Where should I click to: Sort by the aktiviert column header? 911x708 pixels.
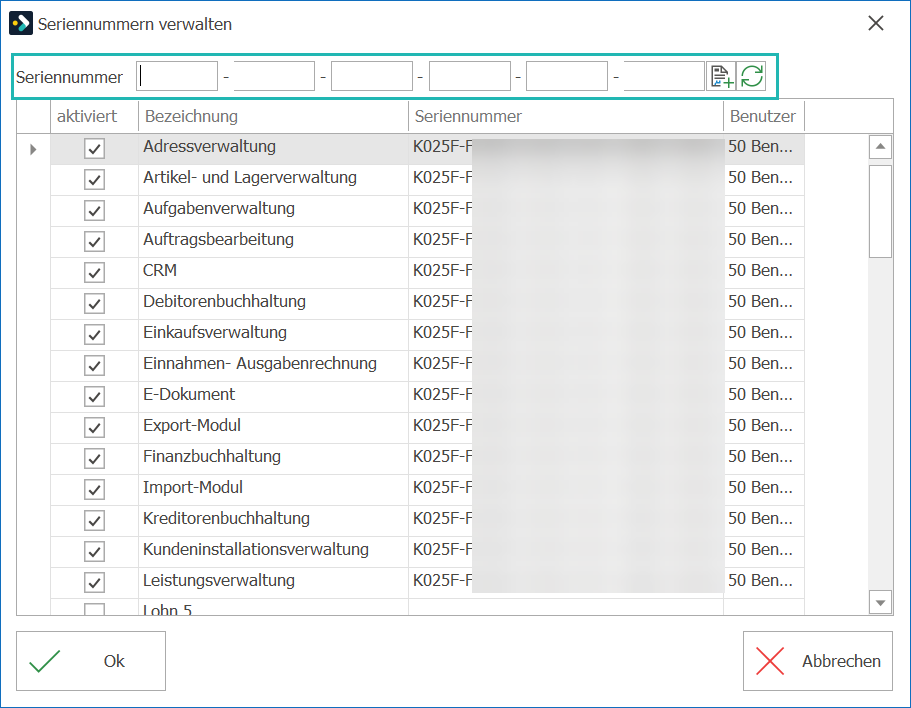94,116
